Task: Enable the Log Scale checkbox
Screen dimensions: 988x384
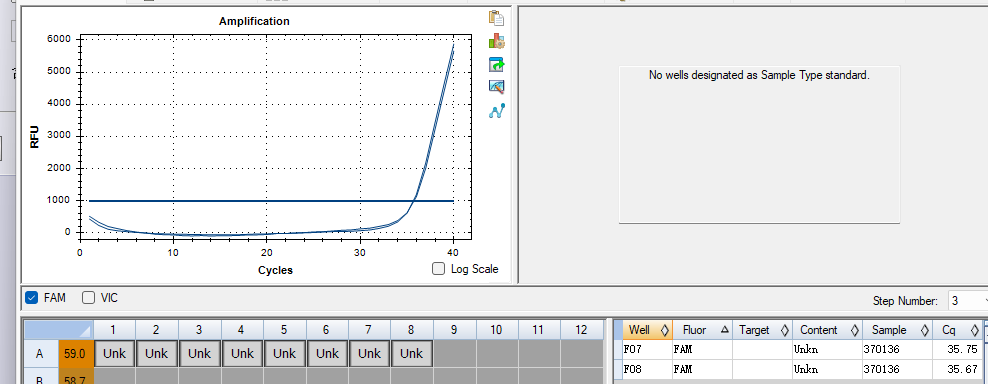Action: (x=439, y=269)
